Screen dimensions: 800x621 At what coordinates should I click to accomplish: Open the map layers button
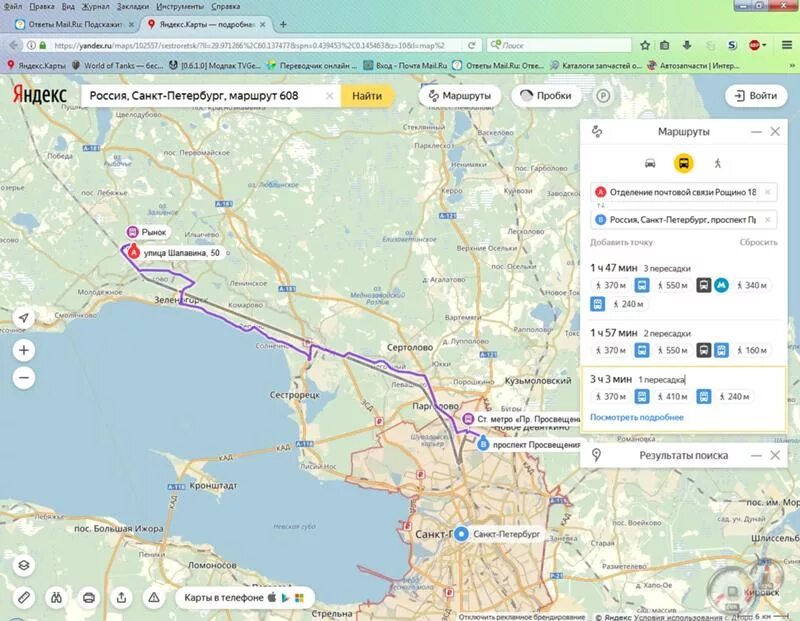pos(23,565)
